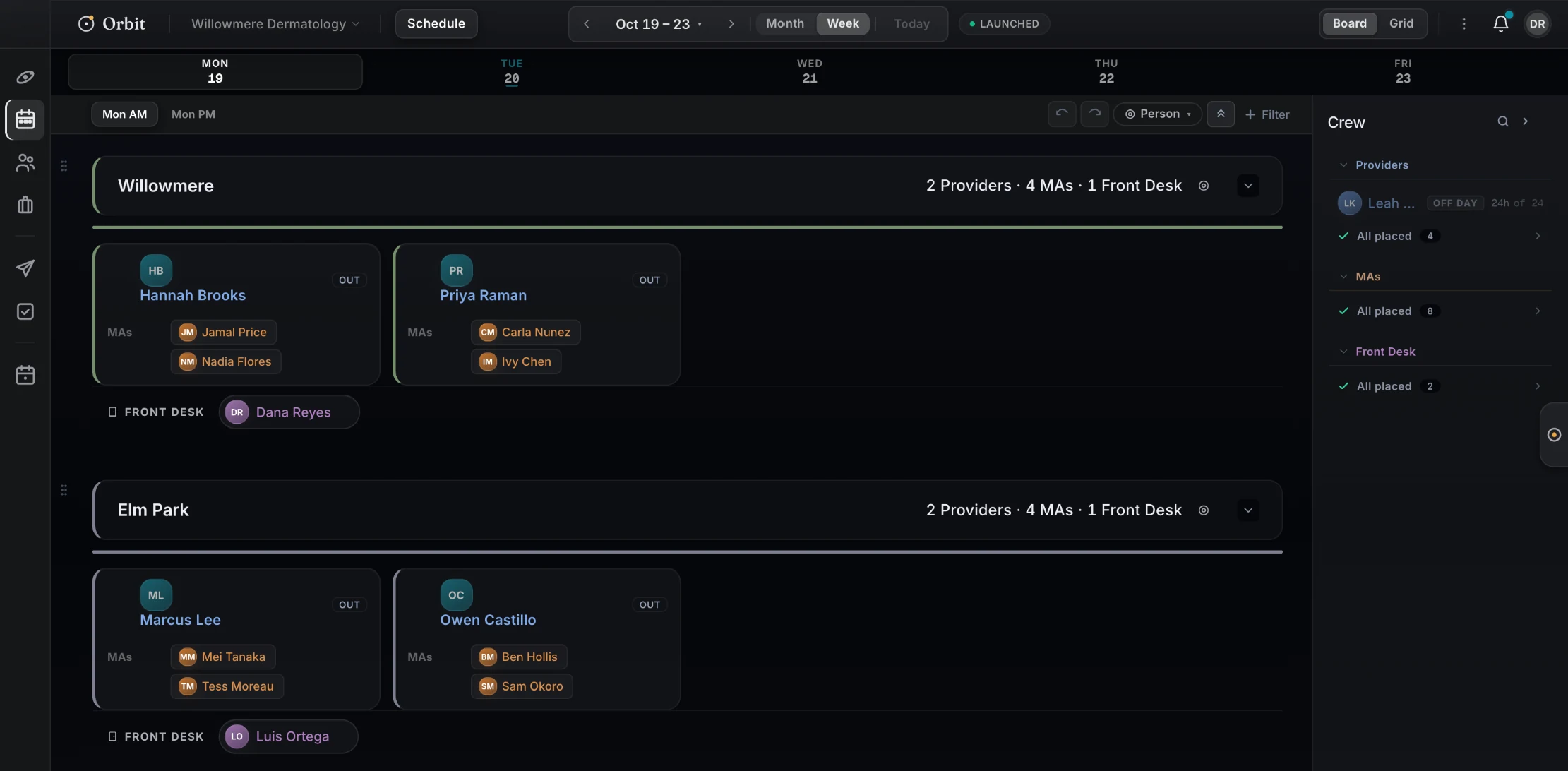
Task: Open the Willowmere Dermatology dropdown
Action: tap(275, 23)
